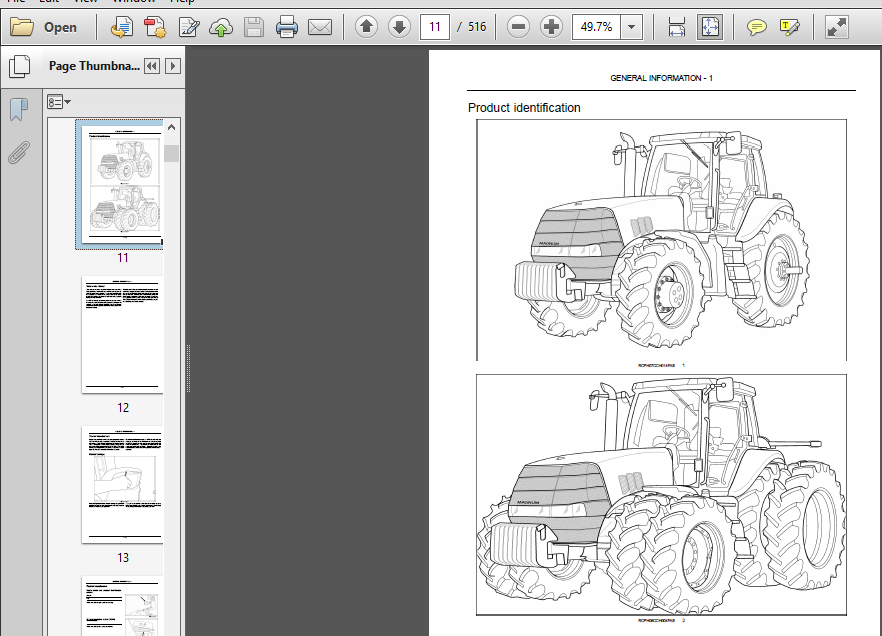Screen dimensions: 882x636
Task: Click the first tractor illustration
Action: tap(662, 240)
